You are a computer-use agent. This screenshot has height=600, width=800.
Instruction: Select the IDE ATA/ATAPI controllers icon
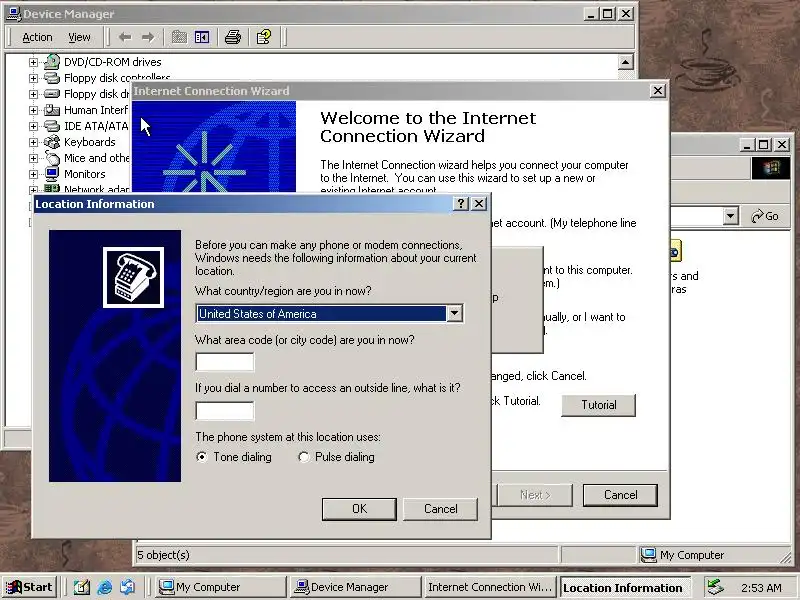[x=52, y=126]
